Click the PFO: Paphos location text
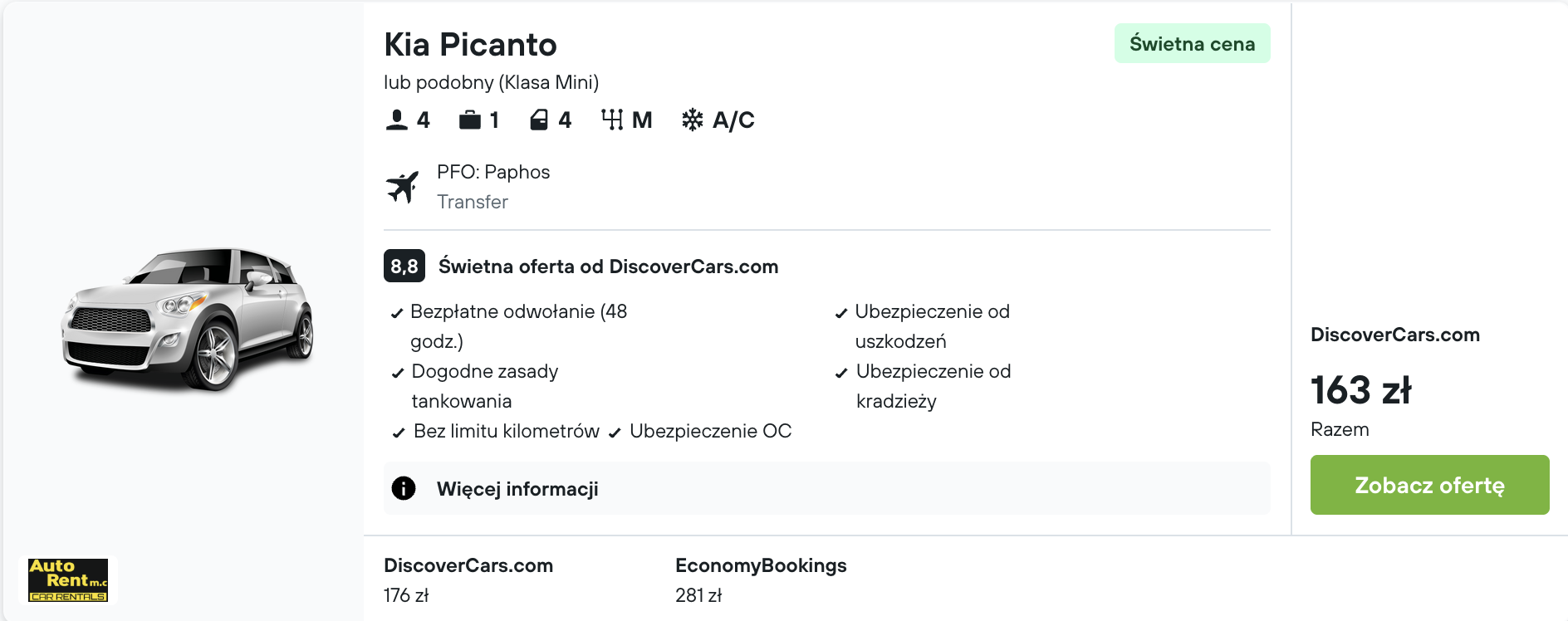 click(x=493, y=172)
